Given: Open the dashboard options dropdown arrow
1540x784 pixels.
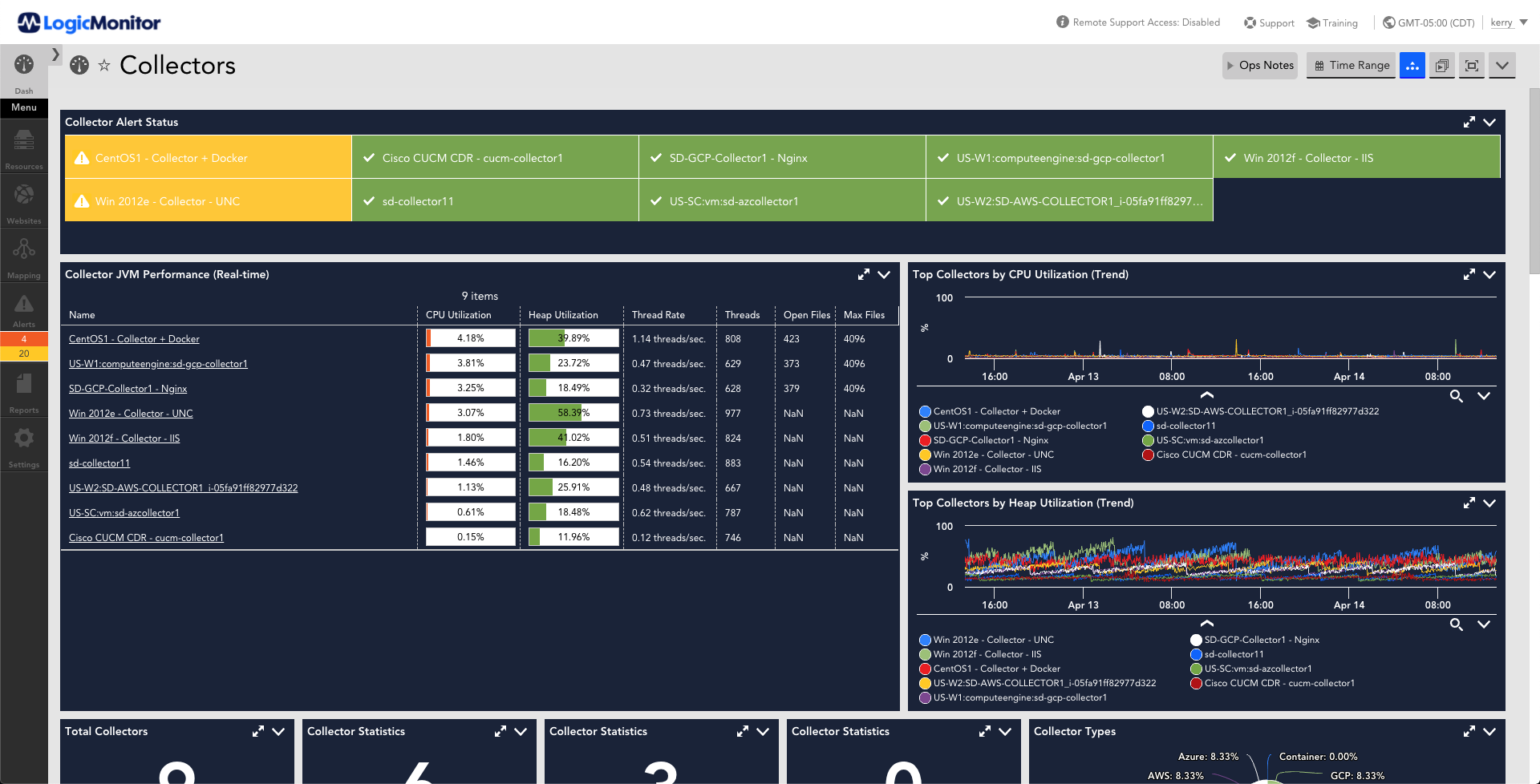Looking at the screenshot, I should (1502, 66).
